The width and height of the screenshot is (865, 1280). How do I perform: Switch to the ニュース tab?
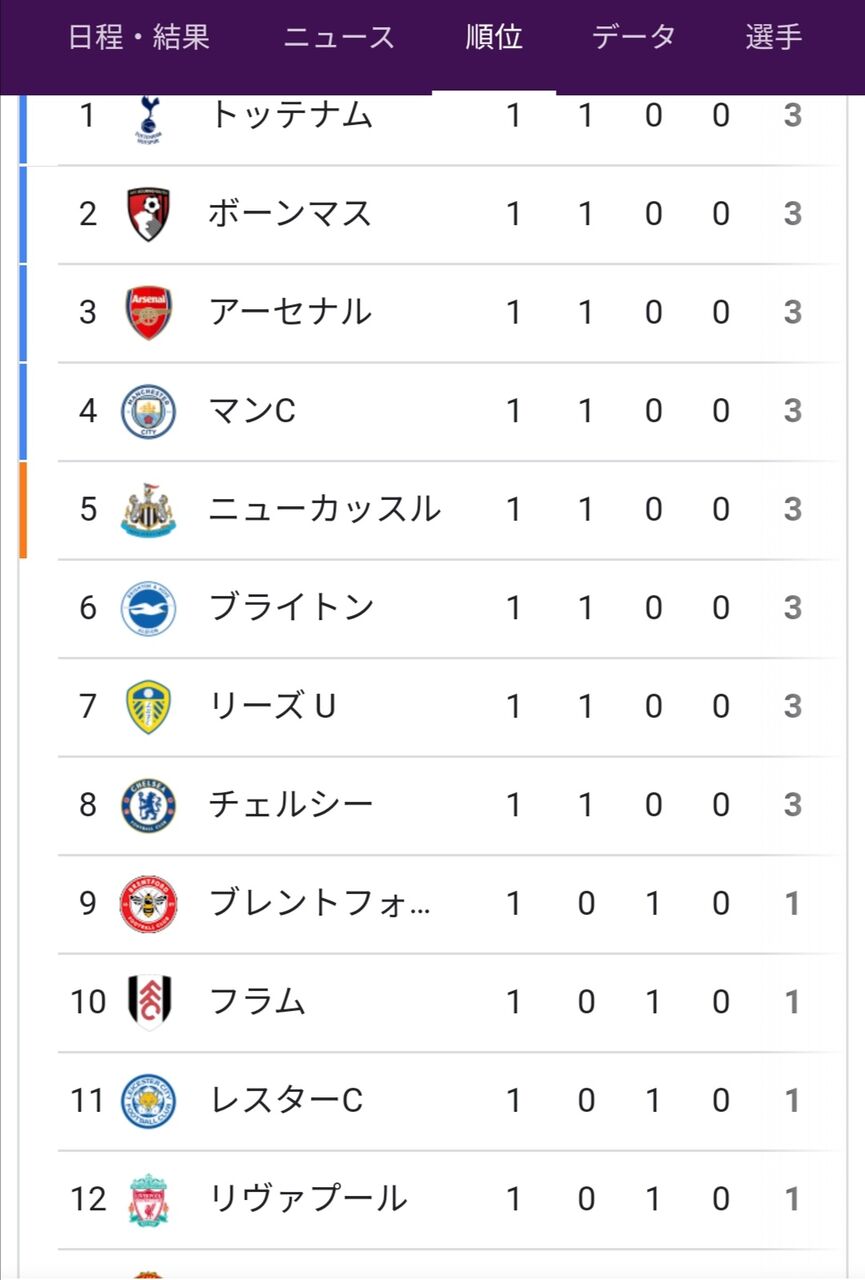[339, 38]
